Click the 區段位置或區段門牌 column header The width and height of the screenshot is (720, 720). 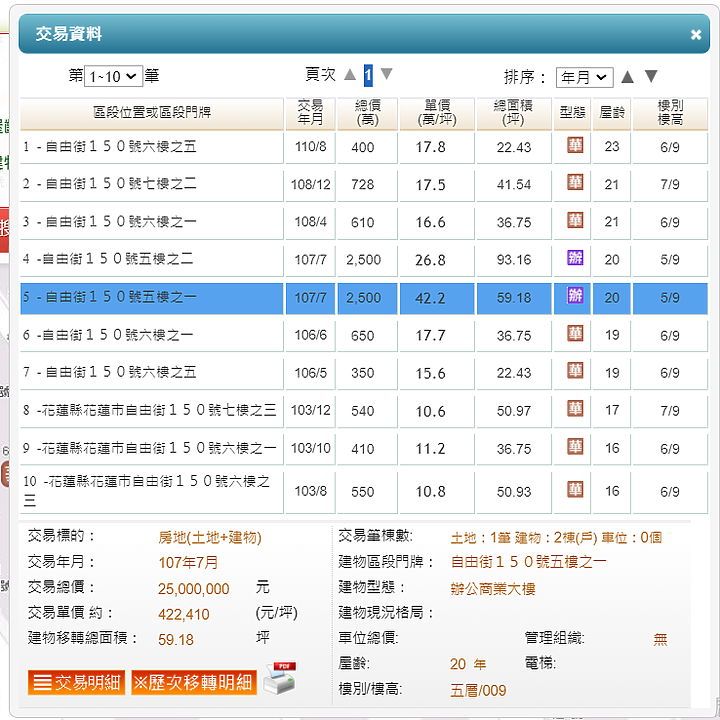pos(152,113)
